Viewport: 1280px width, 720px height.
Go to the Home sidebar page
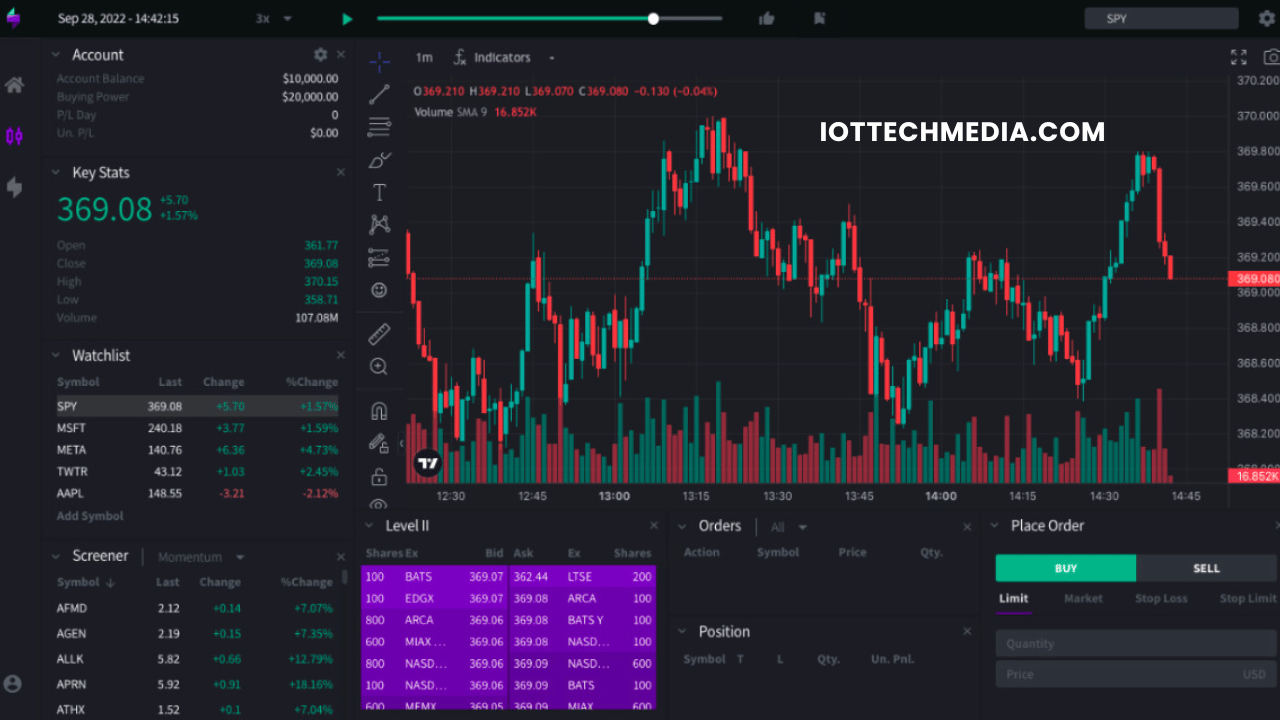14,85
